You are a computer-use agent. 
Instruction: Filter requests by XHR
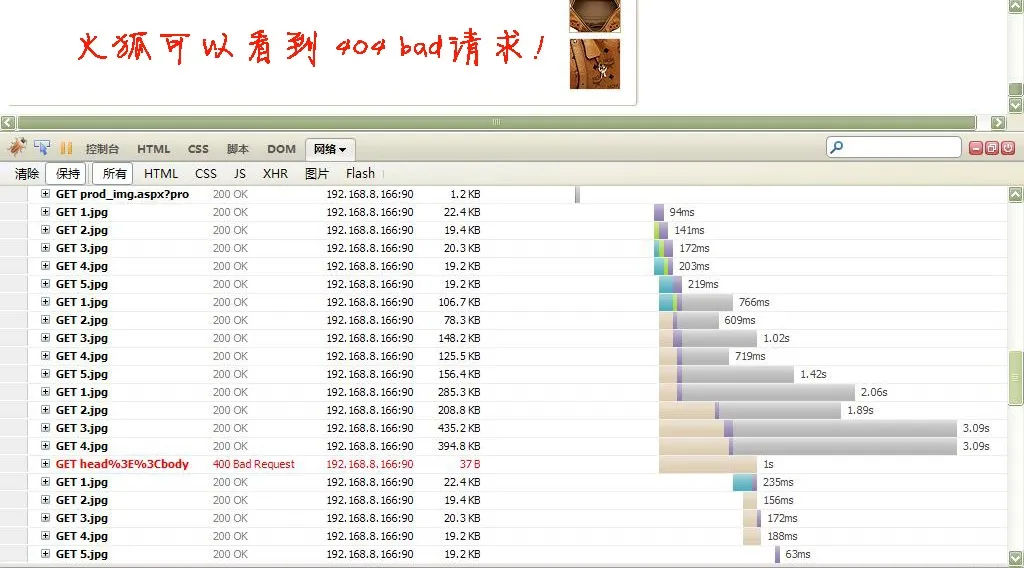[x=275, y=174]
